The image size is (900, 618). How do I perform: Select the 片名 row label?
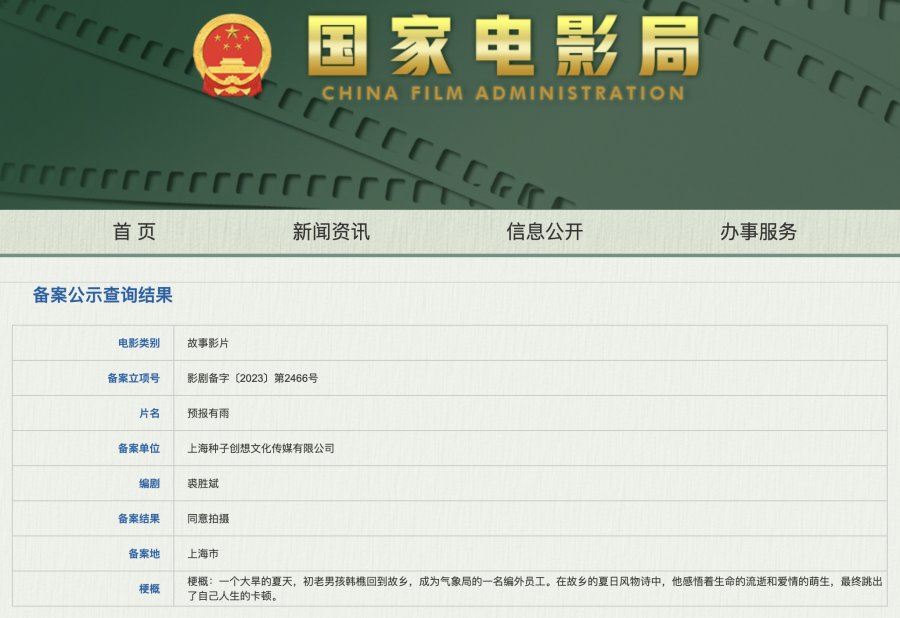click(149, 413)
